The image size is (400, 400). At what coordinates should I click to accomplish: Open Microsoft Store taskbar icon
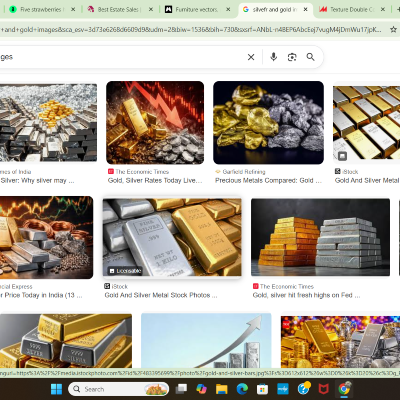point(262,389)
